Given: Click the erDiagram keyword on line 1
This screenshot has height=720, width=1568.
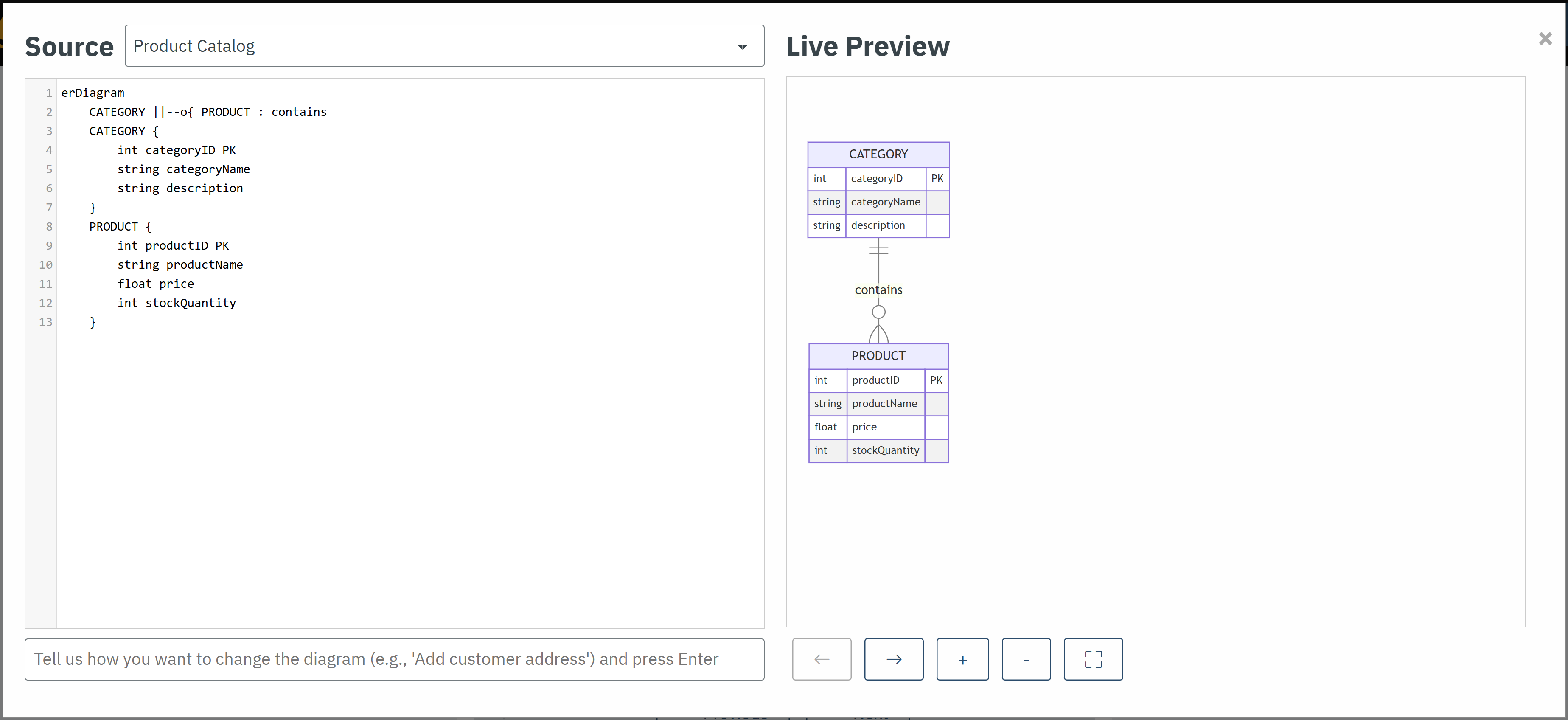Looking at the screenshot, I should (x=93, y=93).
